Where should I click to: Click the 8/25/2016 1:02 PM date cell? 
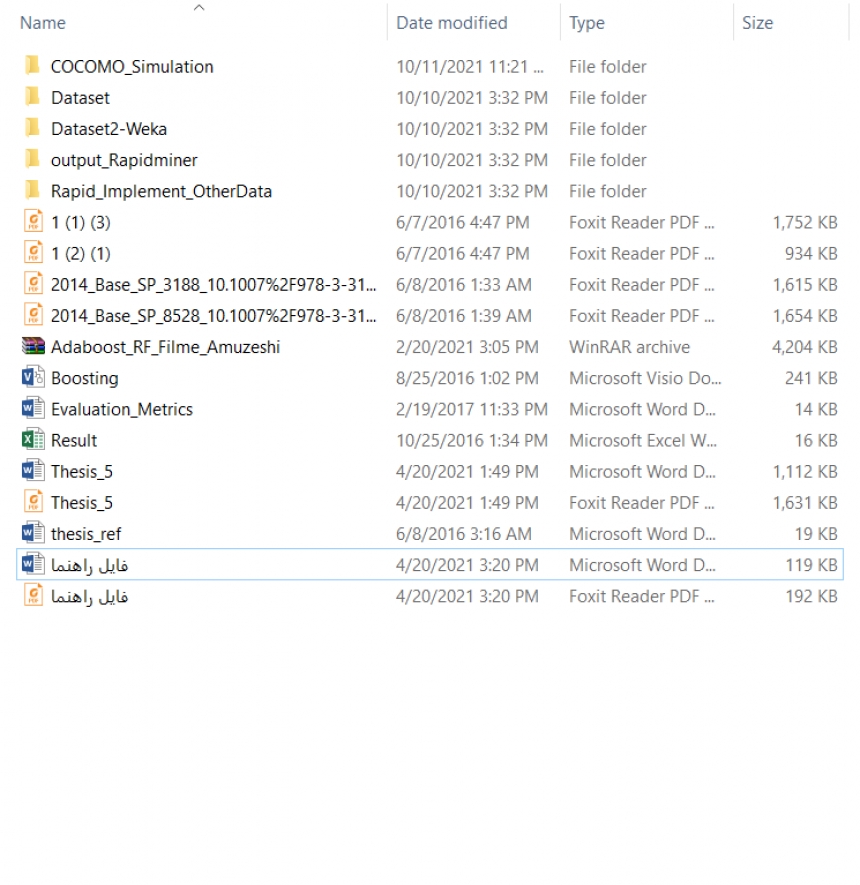[x=467, y=378]
